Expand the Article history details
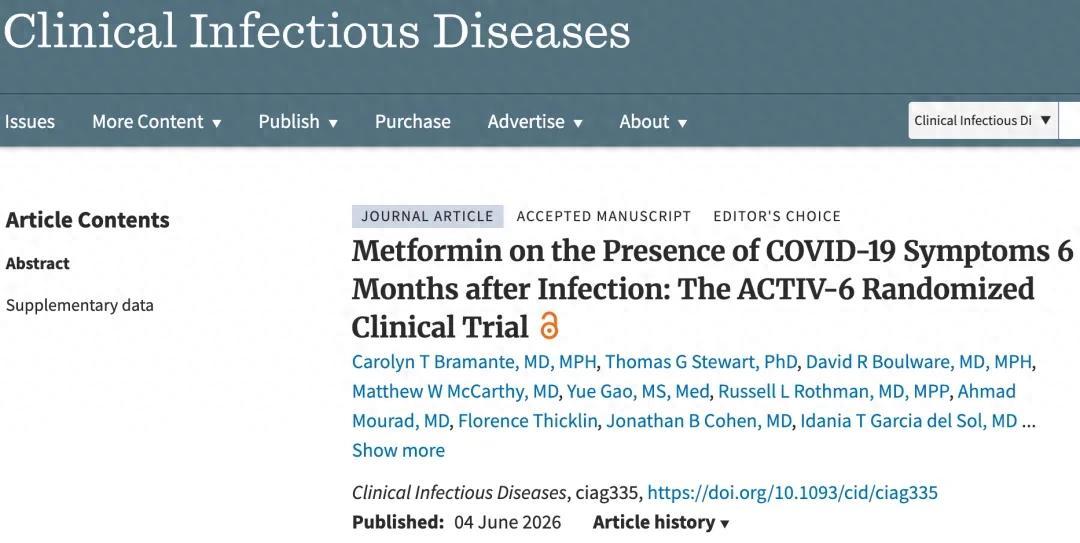1080x543 pixels. (661, 522)
